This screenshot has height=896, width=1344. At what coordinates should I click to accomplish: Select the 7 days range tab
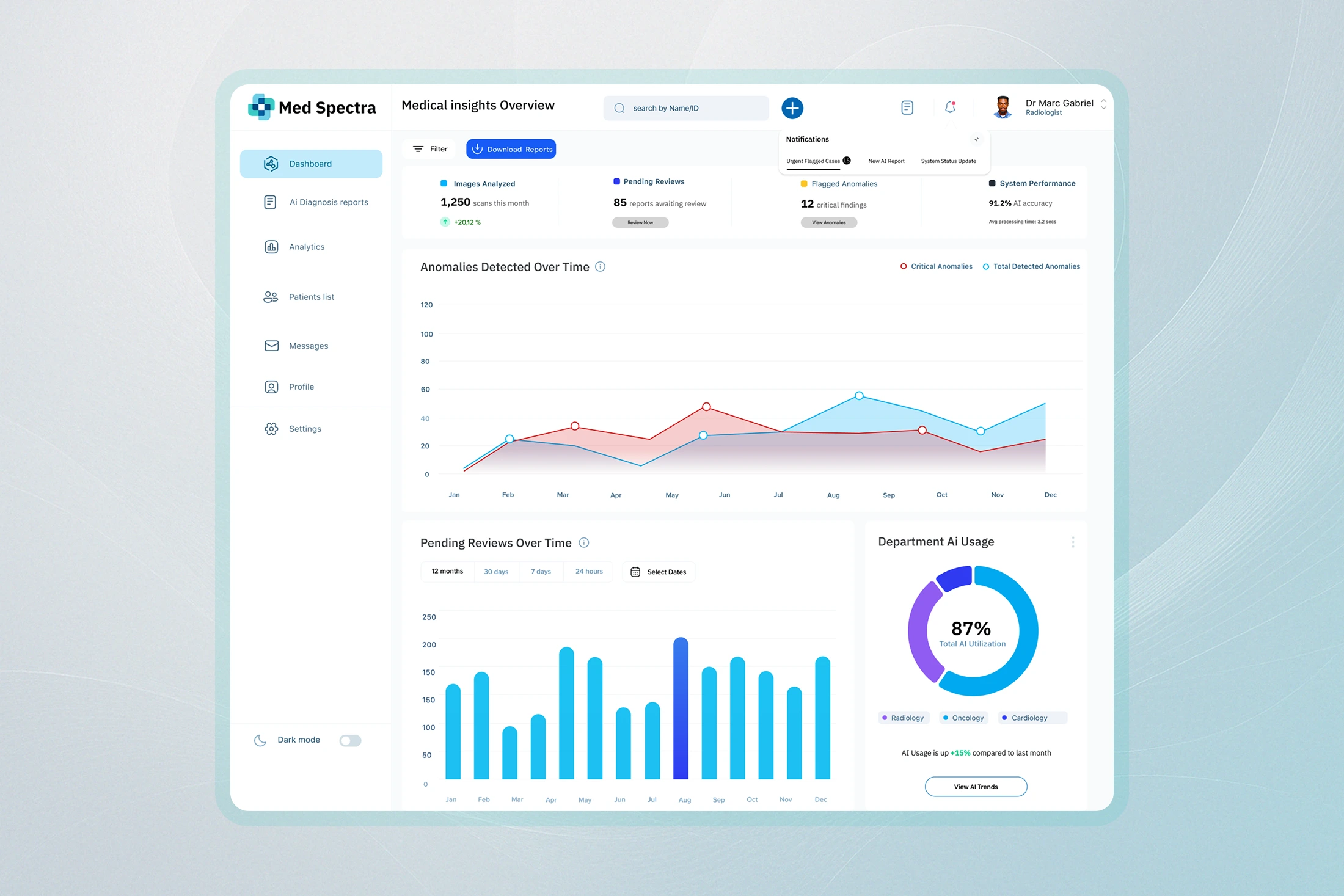[541, 572]
